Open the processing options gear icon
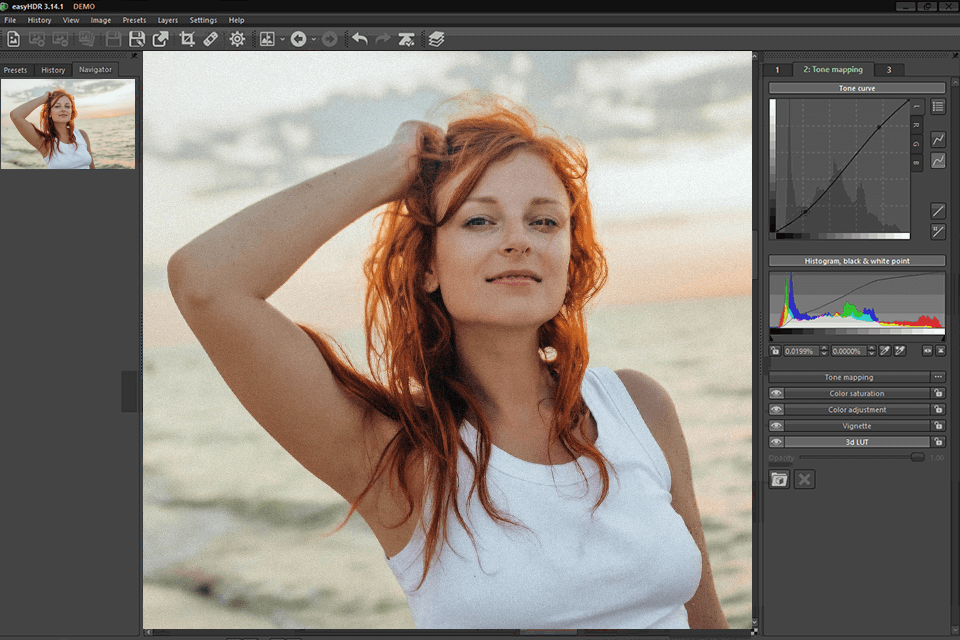This screenshot has height=640, width=960. [237, 40]
